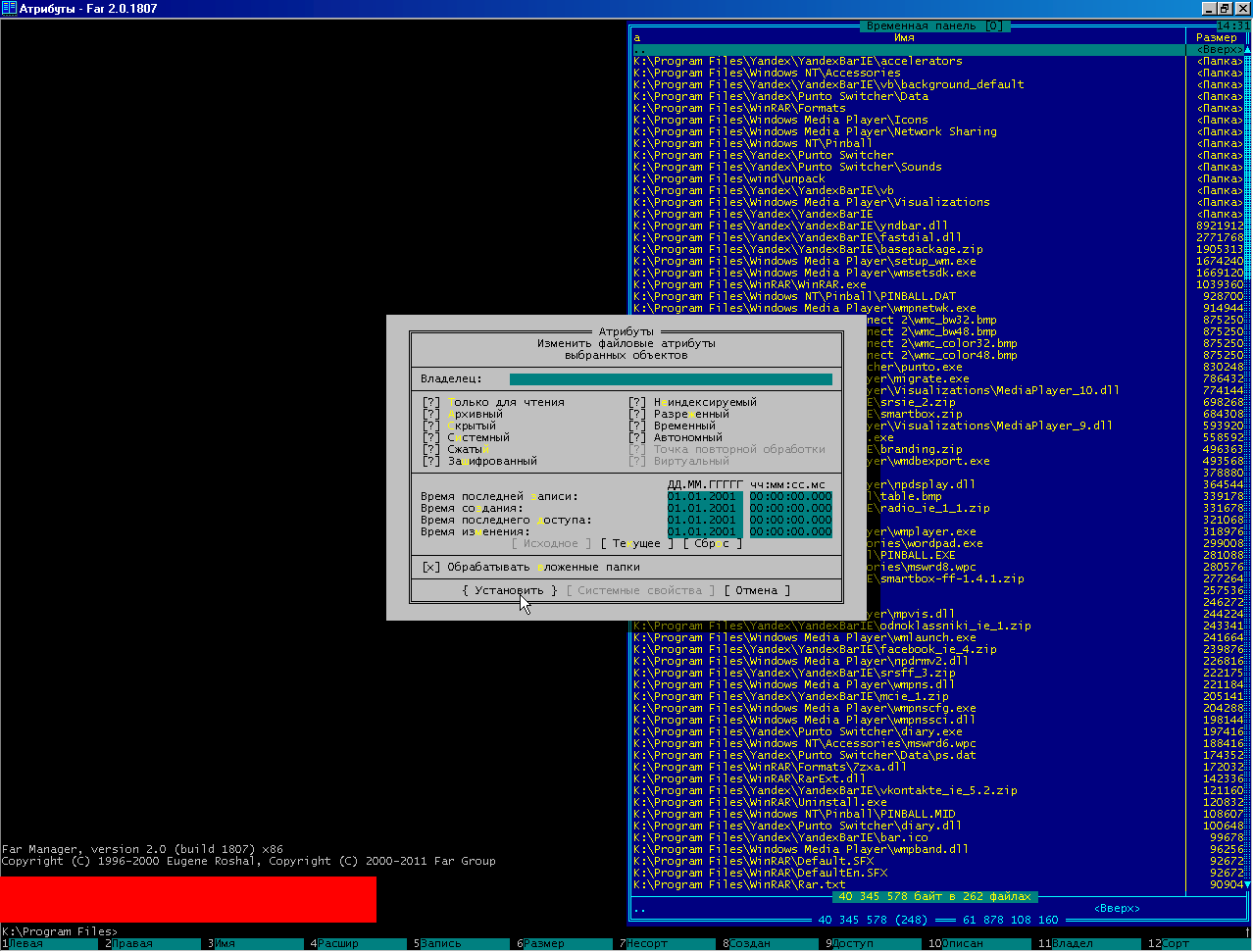Click the 'Установить' button
This screenshot has width=1253, height=952.
click(x=509, y=591)
